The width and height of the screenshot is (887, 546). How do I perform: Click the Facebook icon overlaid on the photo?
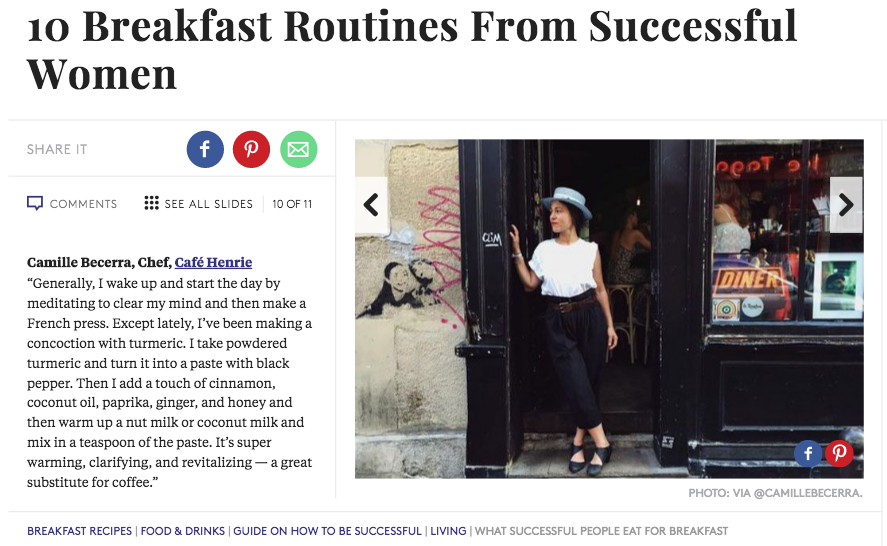click(x=808, y=453)
